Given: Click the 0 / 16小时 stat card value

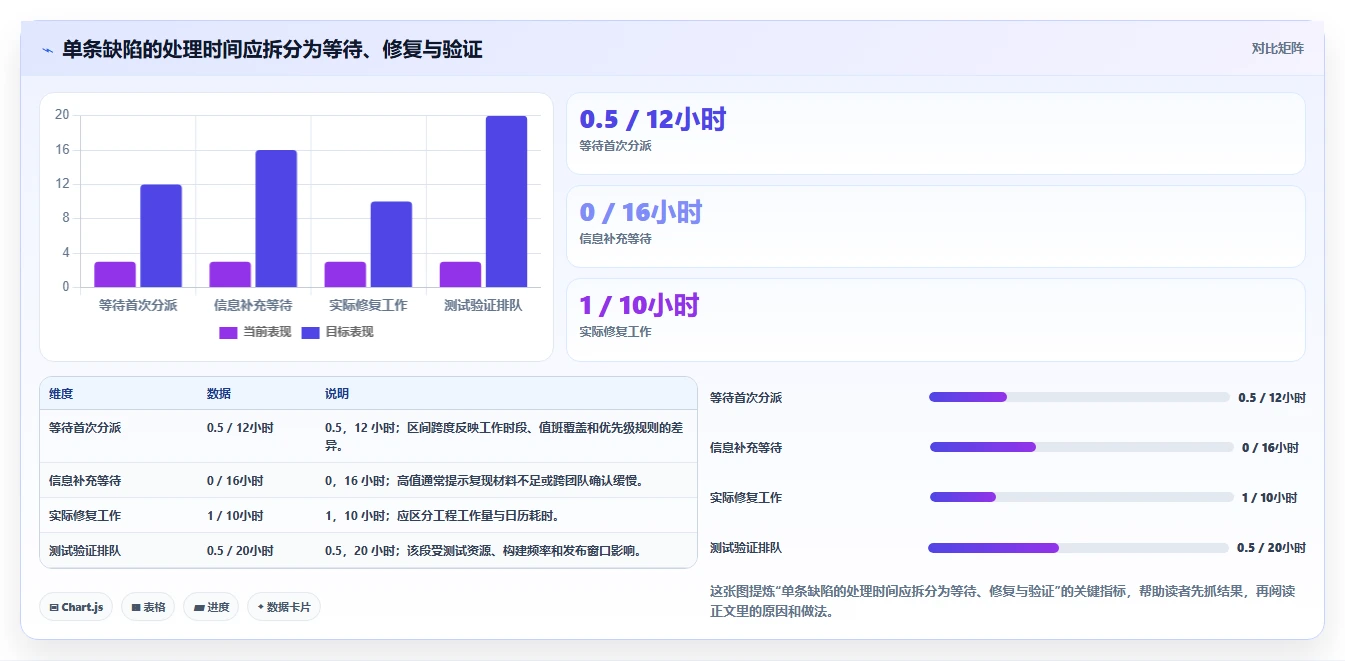Looking at the screenshot, I should click(x=641, y=212).
